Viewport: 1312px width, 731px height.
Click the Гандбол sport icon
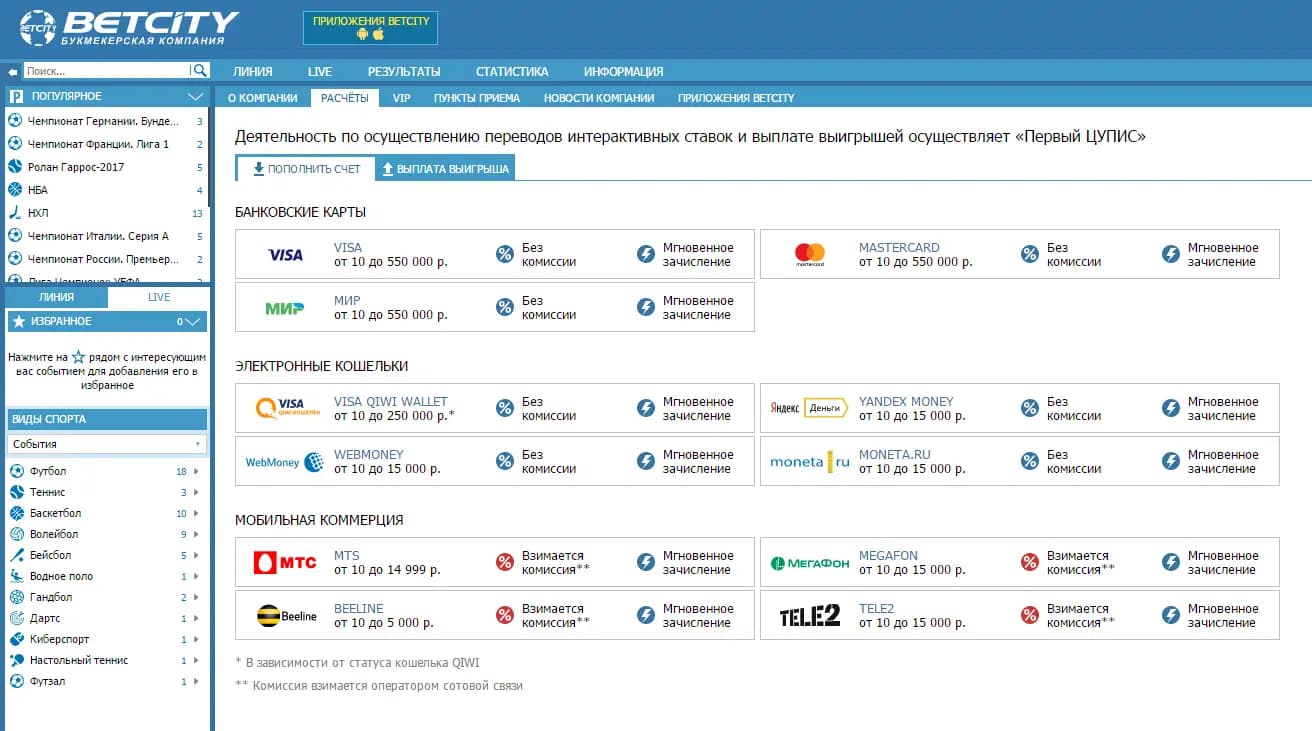[x=16, y=597]
